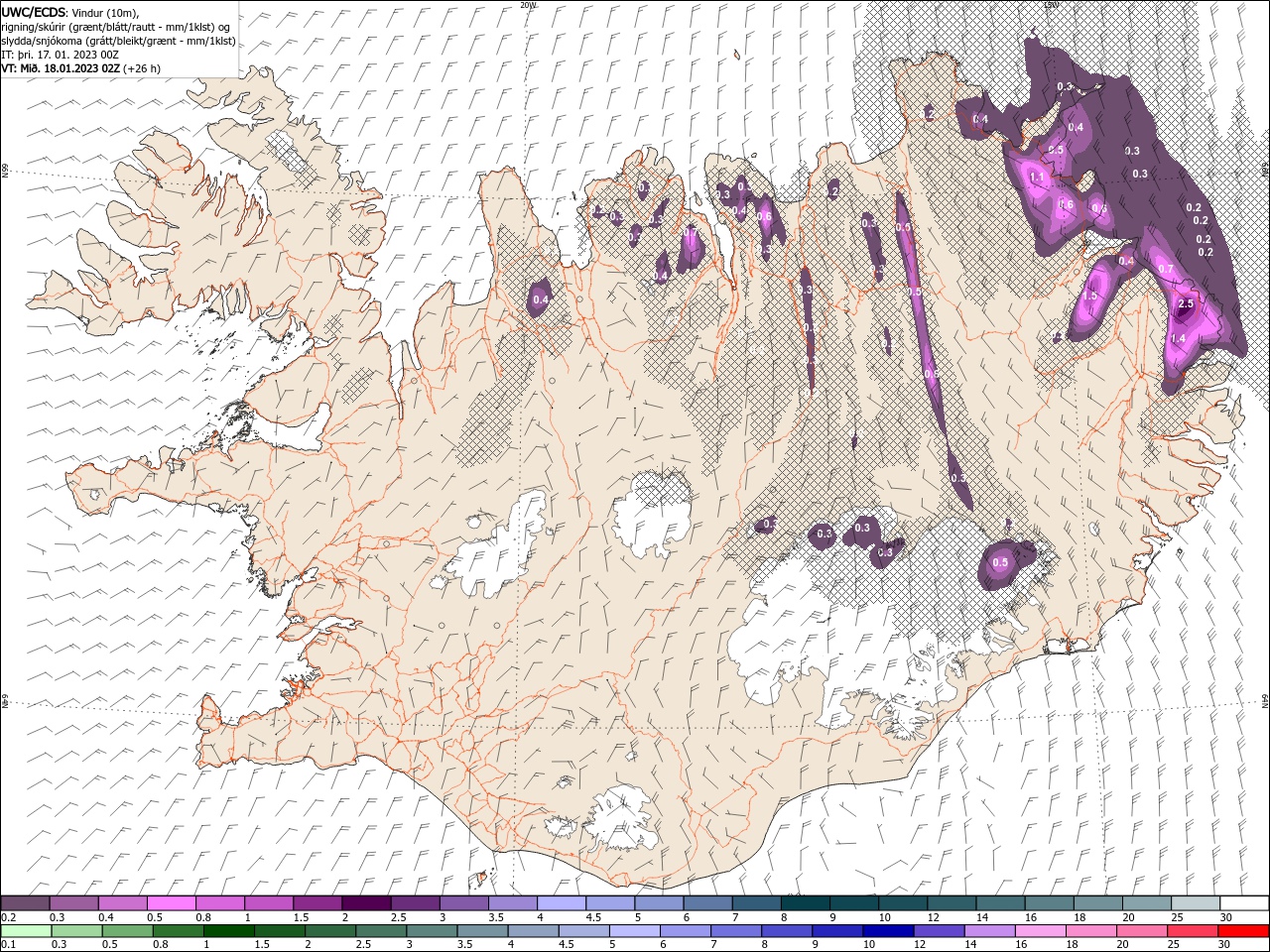
Task: Click the rain legend swatch between 7 and 8
Action: pos(735,931)
